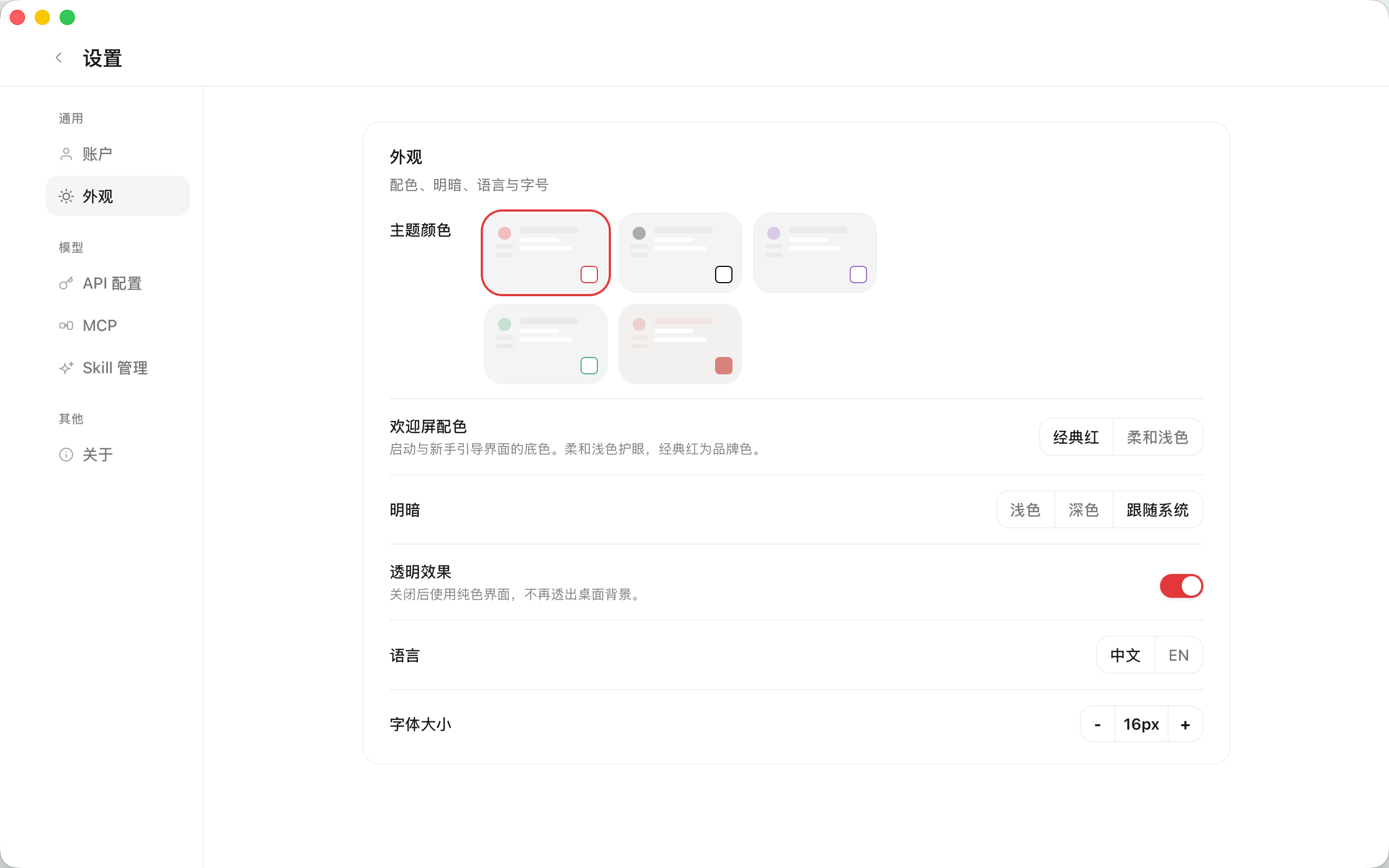
Task: Click the sparkle icon for Skill 管理
Action: tap(66, 367)
